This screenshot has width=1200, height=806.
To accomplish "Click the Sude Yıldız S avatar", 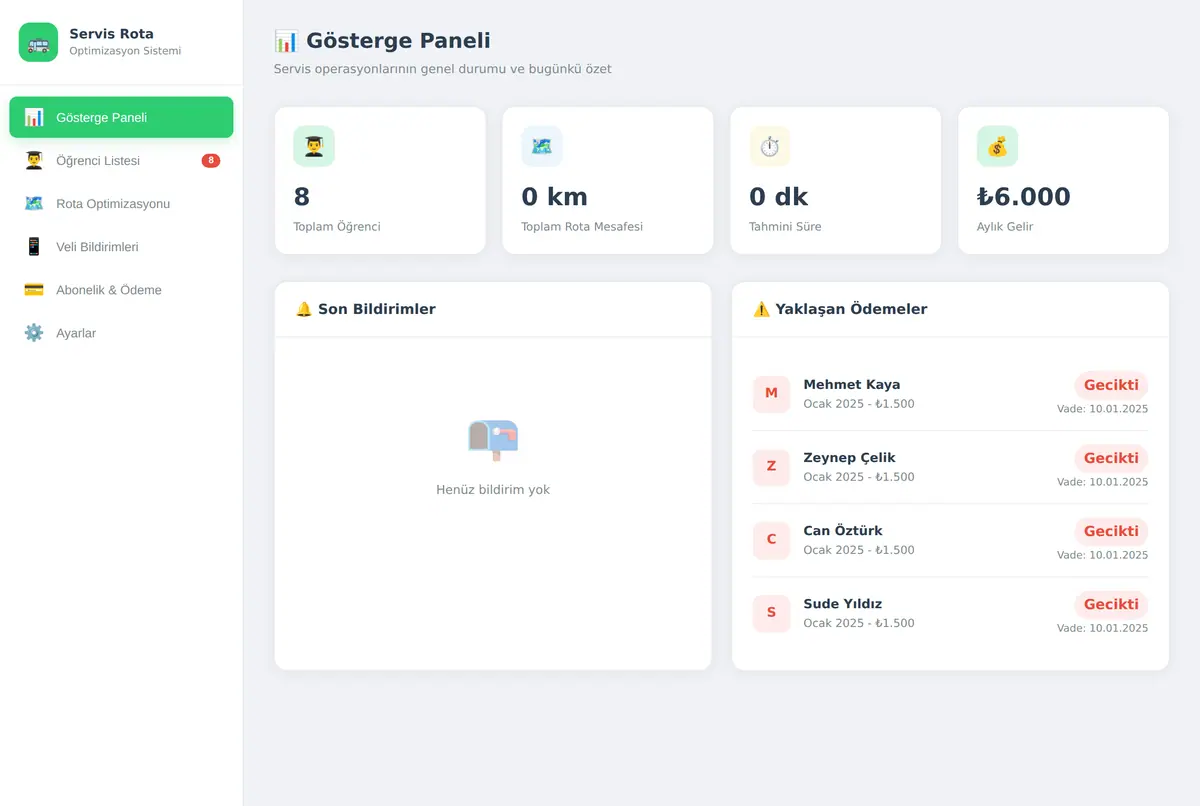I will (771, 612).
